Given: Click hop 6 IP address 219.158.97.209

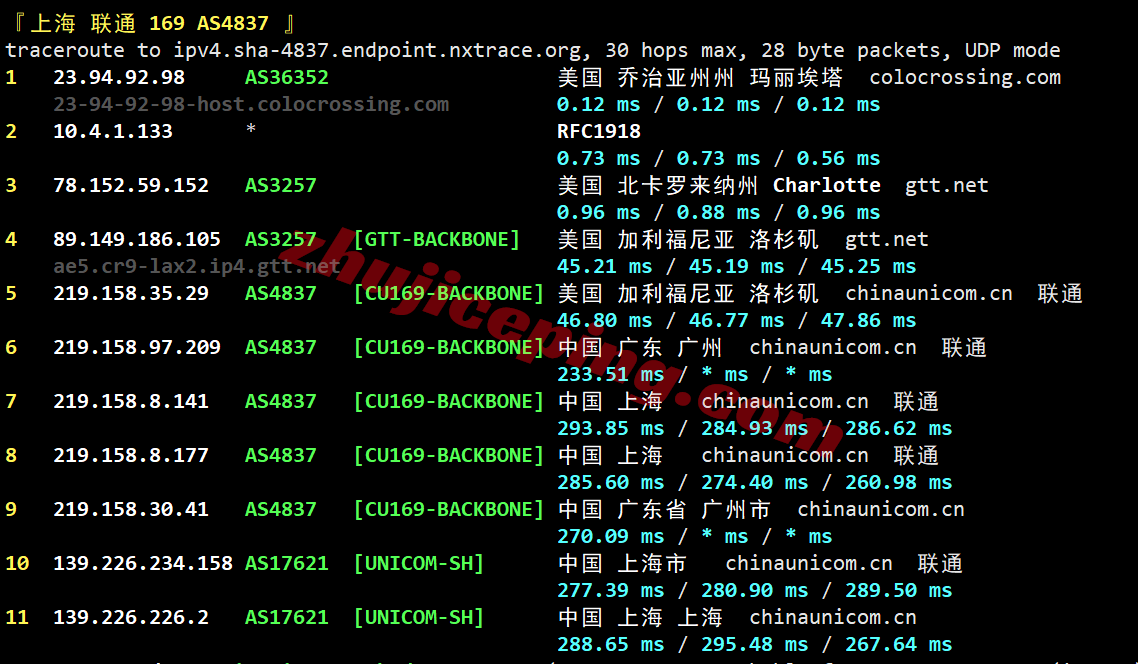Looking at the screenshot, I should [137, 347].
